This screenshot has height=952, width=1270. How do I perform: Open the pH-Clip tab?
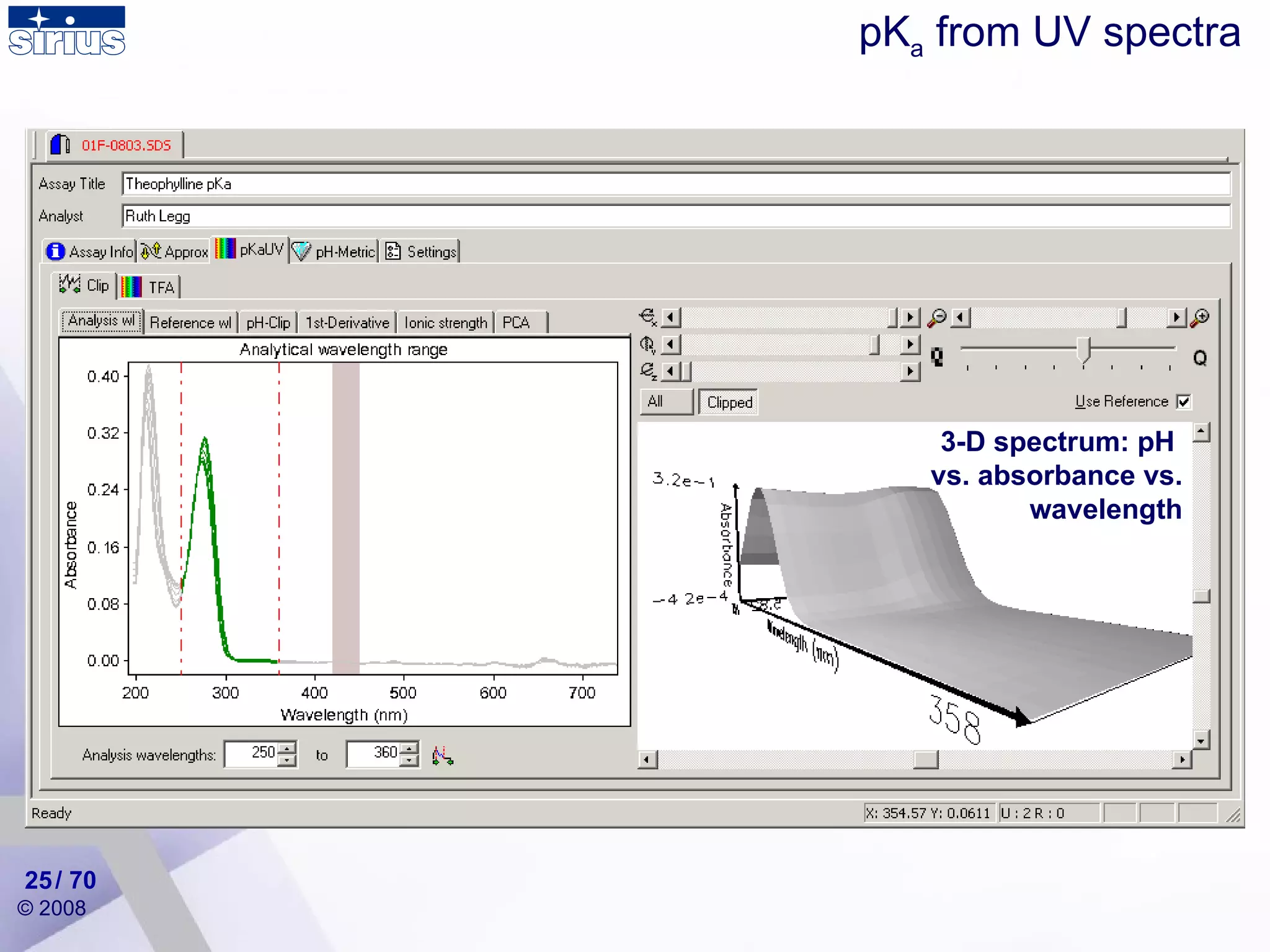[268, 322]
